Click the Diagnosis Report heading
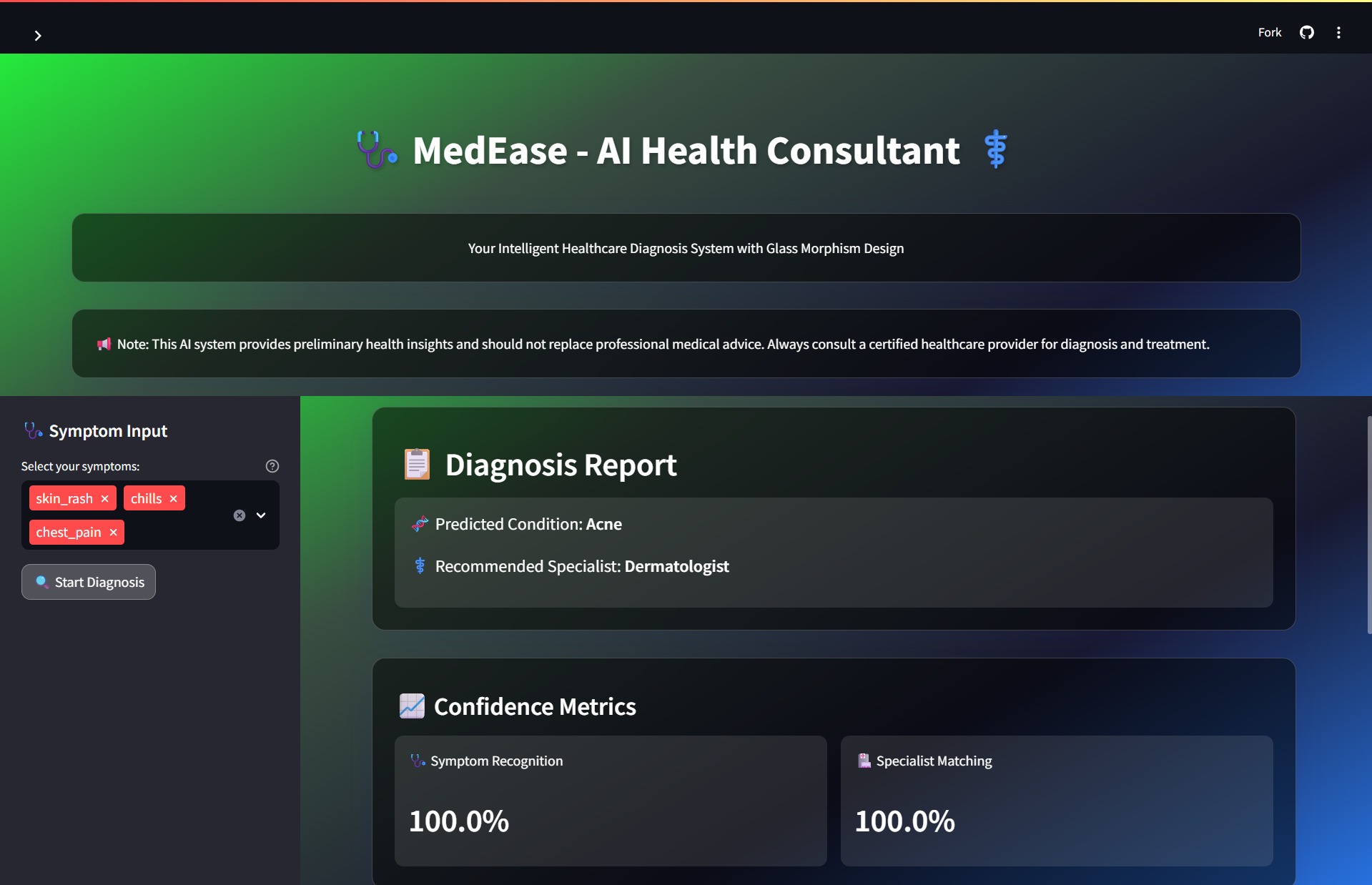1372x885 pixels. [561, 465]
